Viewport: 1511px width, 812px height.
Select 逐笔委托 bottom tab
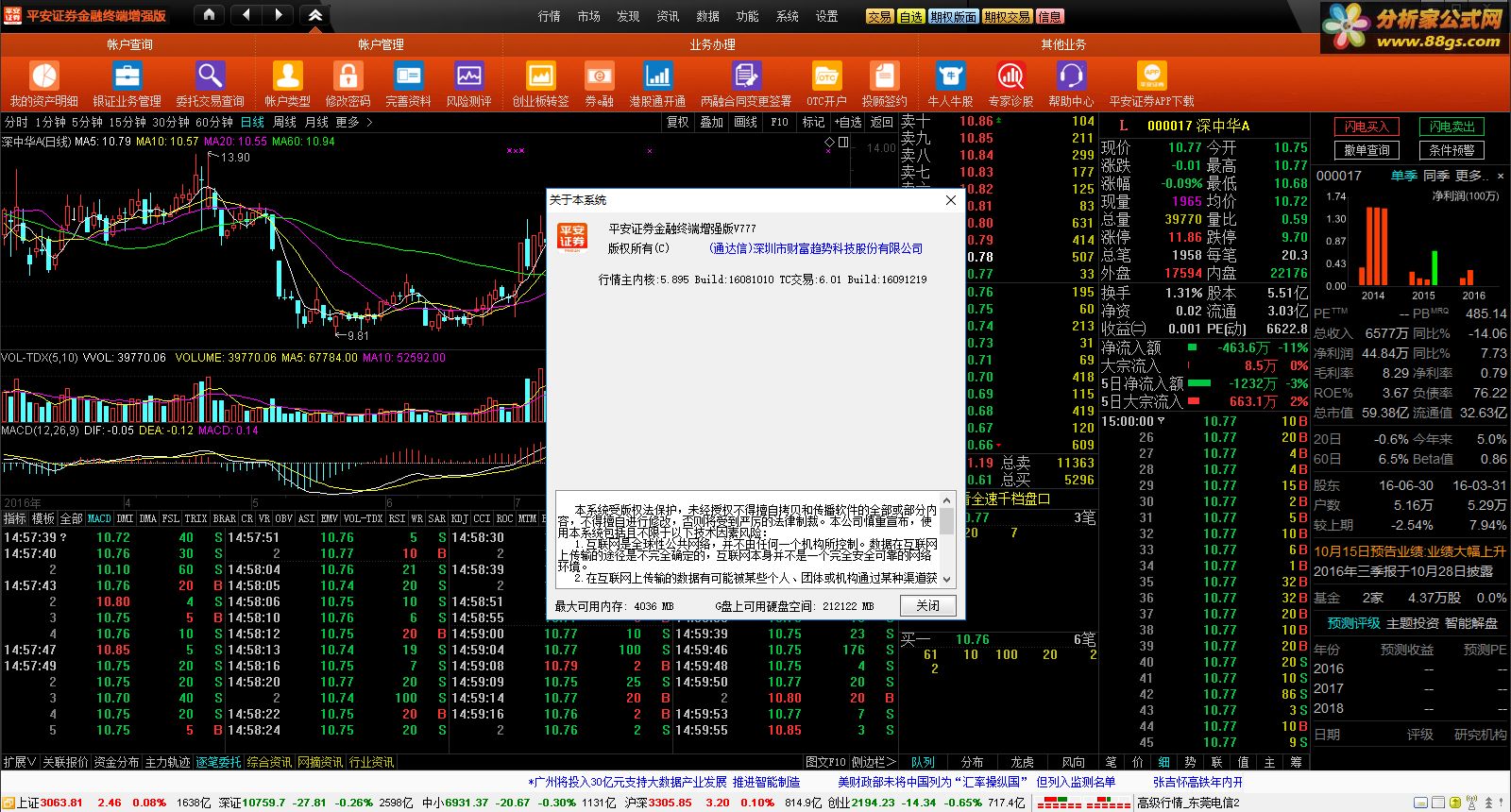[218, 762]
